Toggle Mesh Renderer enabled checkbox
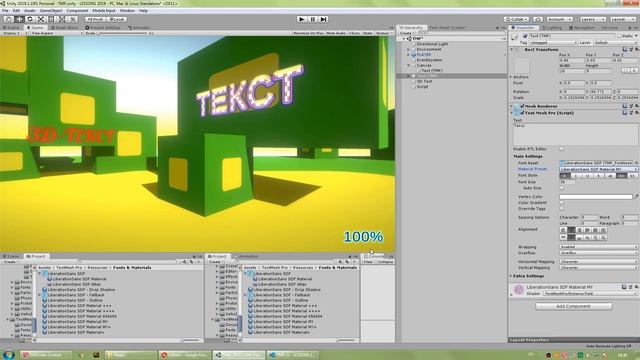 pos(522,106)
